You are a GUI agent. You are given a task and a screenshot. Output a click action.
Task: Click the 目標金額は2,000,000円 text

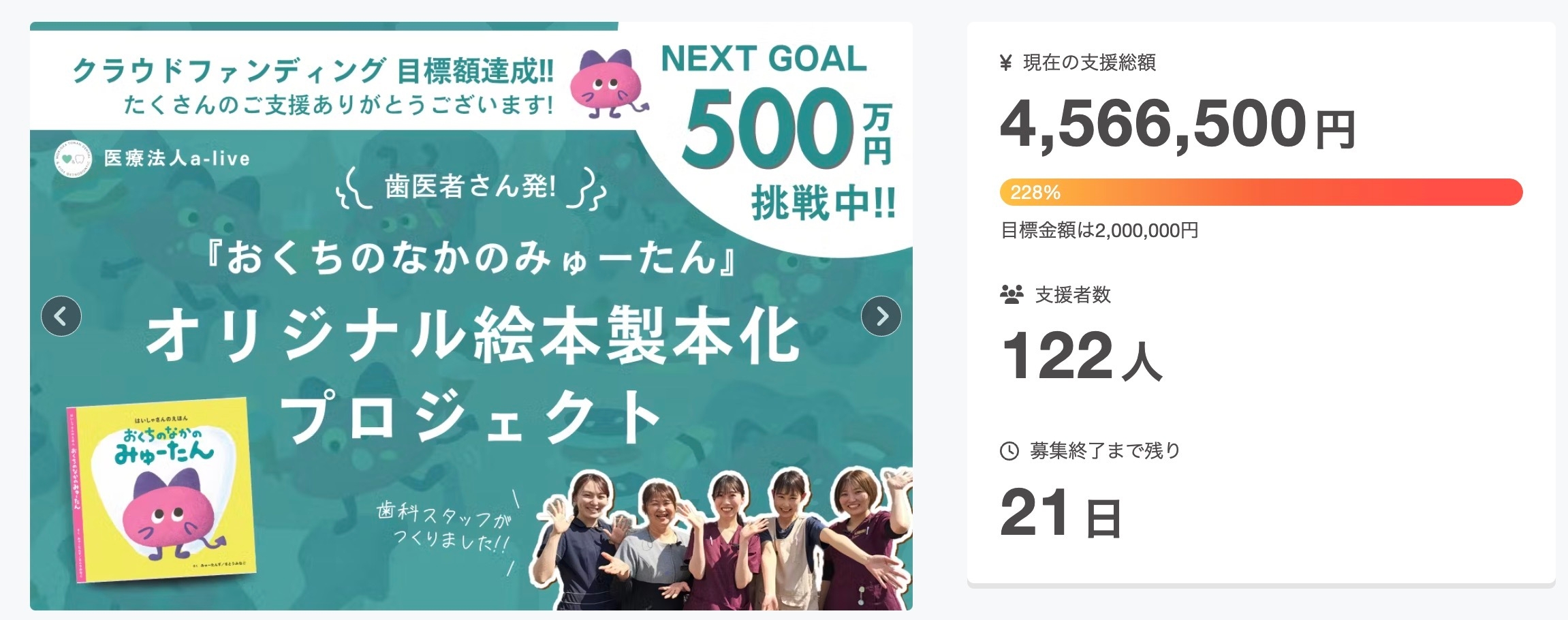click(x=1099, y=231)
